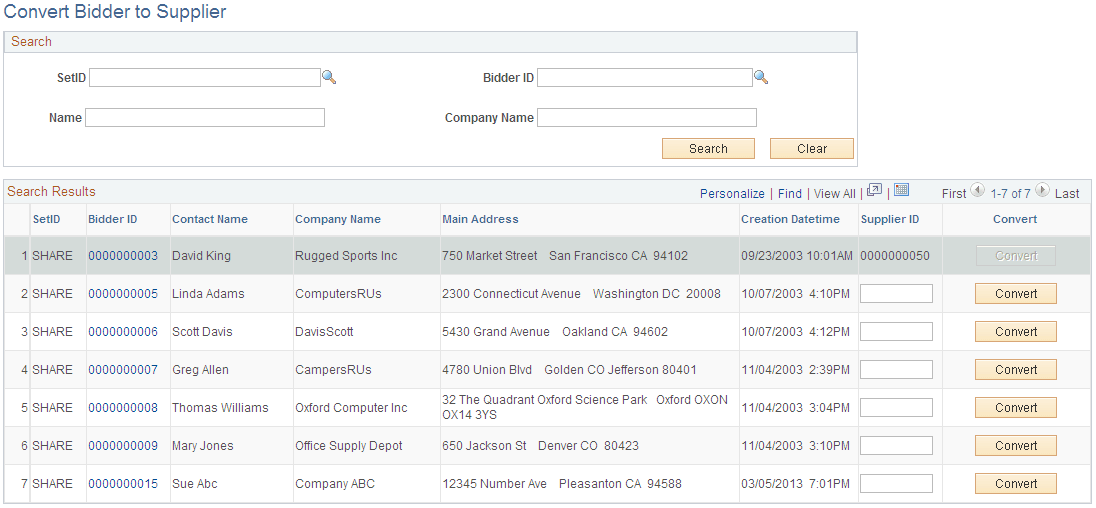The image size is (1096, 508).
Task: Sort by Company Name column header
Action: click(338, 219)
